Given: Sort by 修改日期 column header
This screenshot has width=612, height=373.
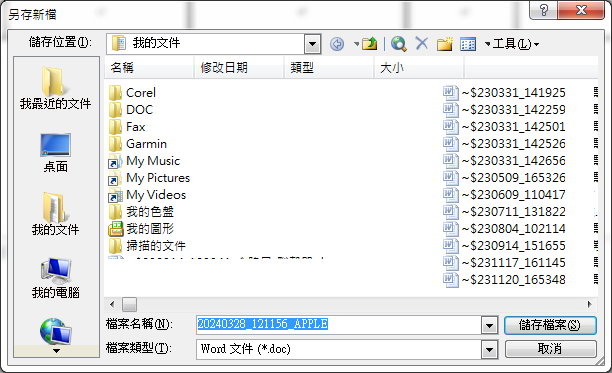Looking at the screenshot, I should coord(238,68).
